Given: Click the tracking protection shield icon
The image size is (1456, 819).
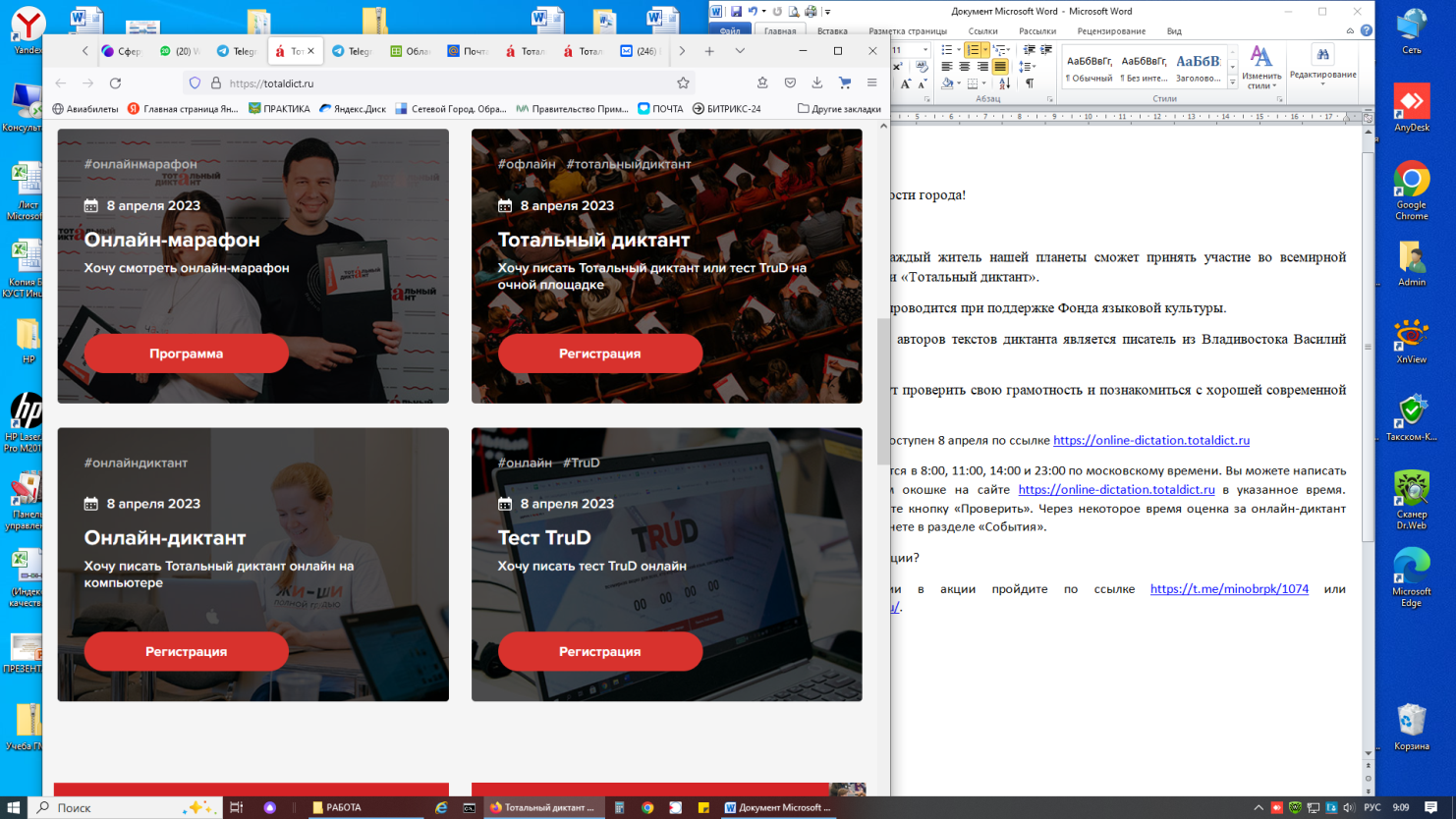Looking at the screenshot, I should [x=195, y=83].
